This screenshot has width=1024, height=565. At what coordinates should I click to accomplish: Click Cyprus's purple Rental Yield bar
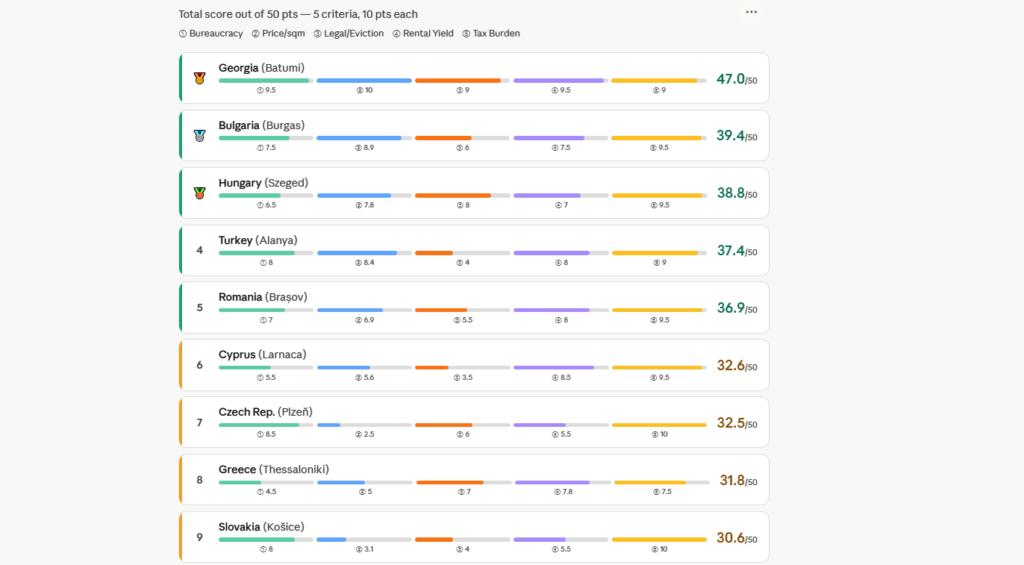pos(560,368)
